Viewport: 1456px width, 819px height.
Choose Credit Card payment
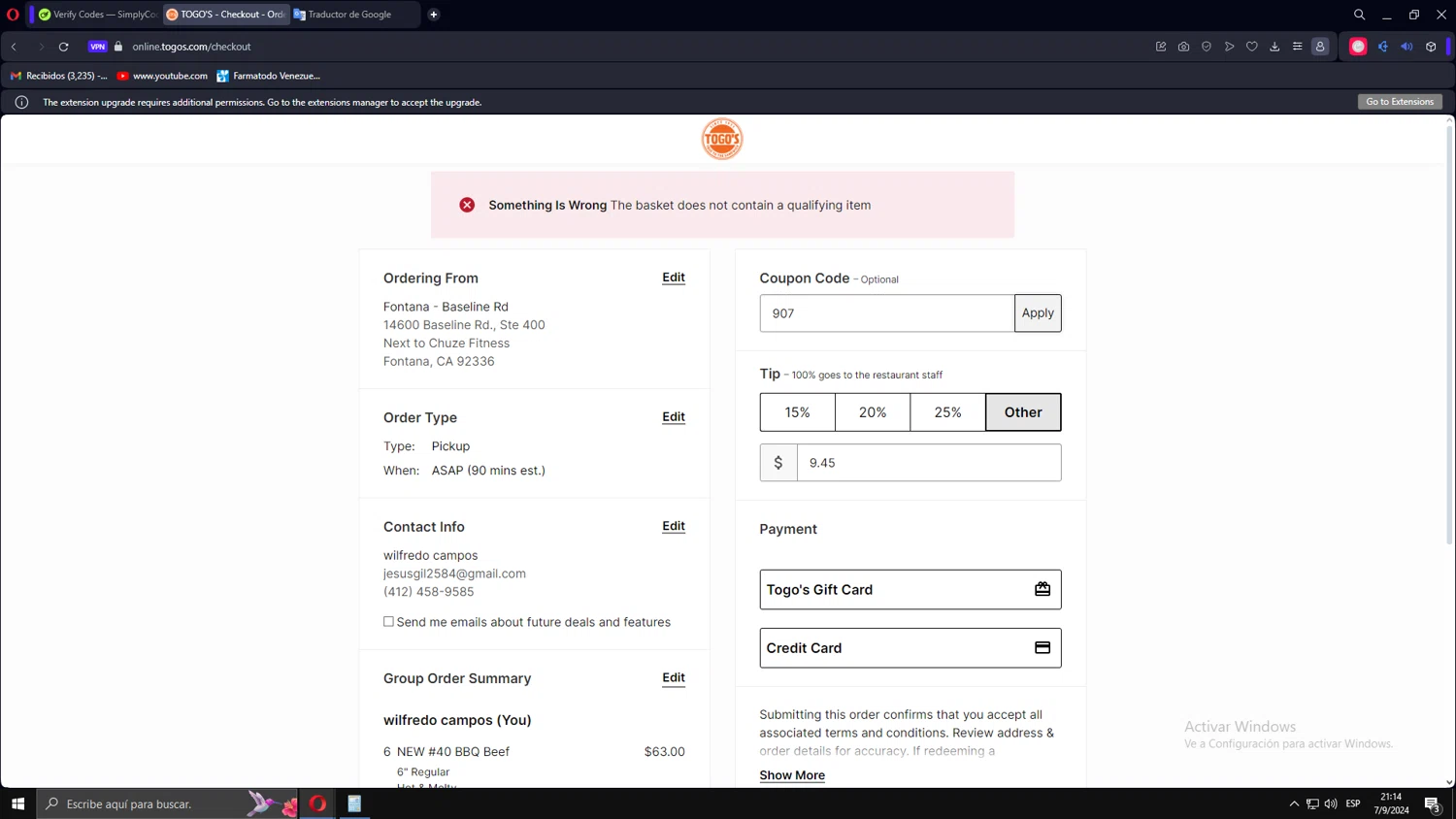910,648
